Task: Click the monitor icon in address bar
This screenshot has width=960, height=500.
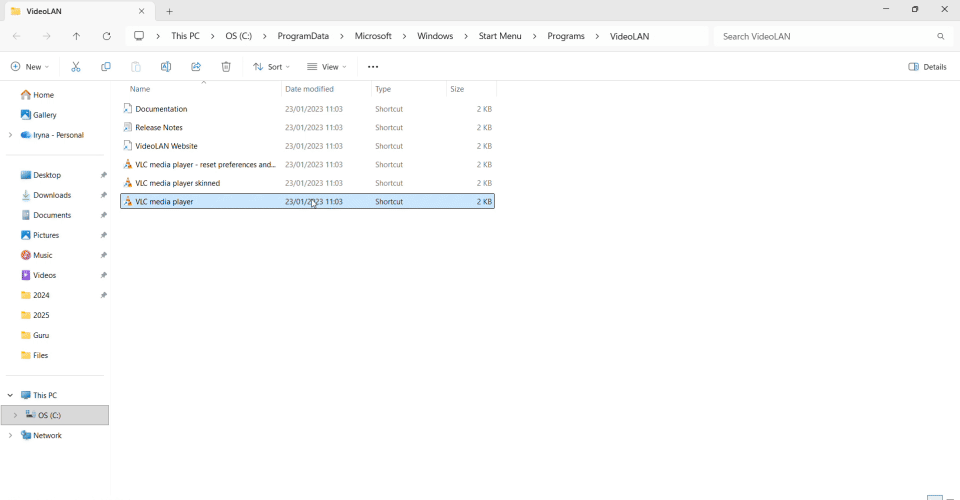Action: point(139,36)
